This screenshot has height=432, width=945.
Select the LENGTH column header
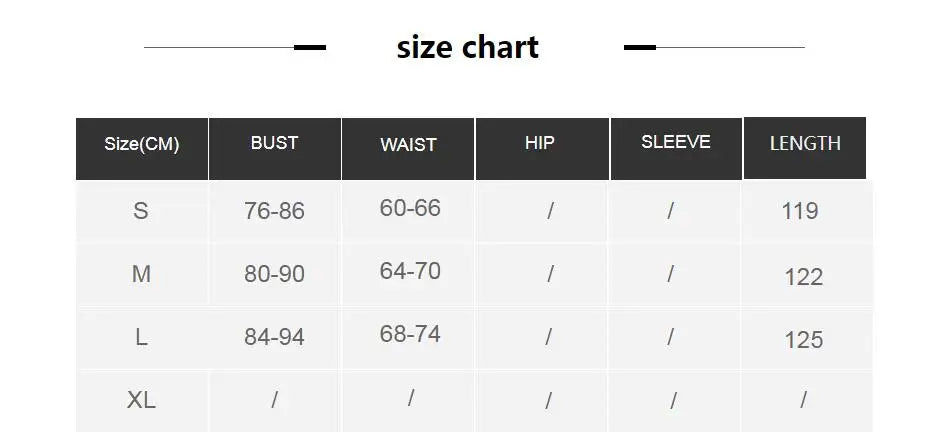coord(805,148)
